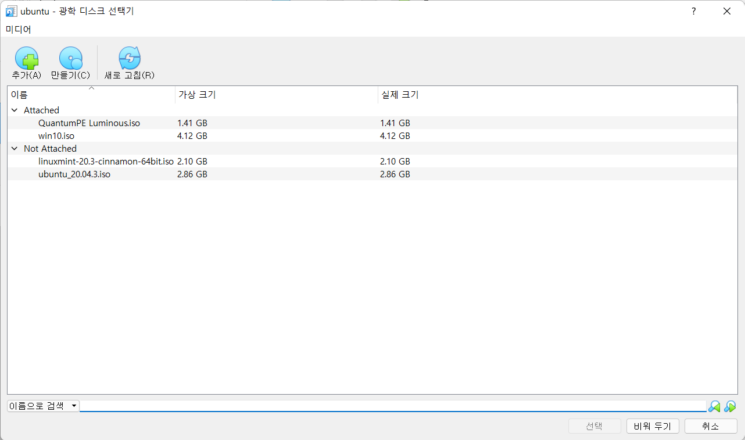Sort by the 이름 column header

point(90,95)
